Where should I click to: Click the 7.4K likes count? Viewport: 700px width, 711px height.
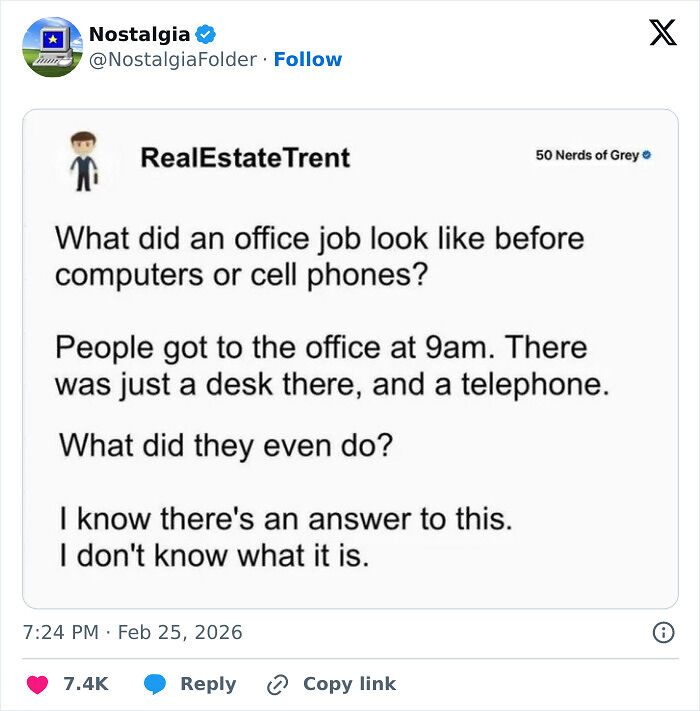click(86, 684)
